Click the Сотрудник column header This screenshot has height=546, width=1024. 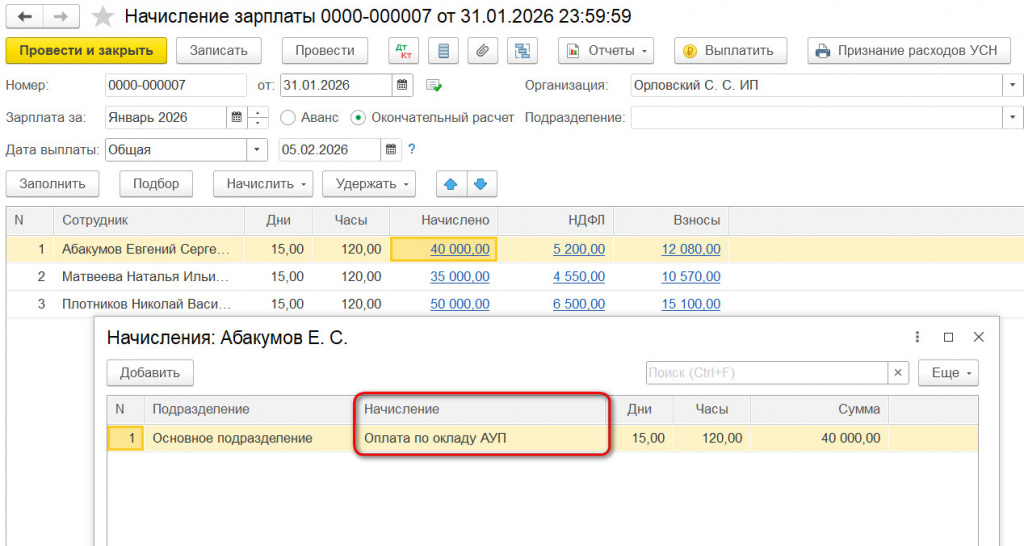[x=149, y=221]
